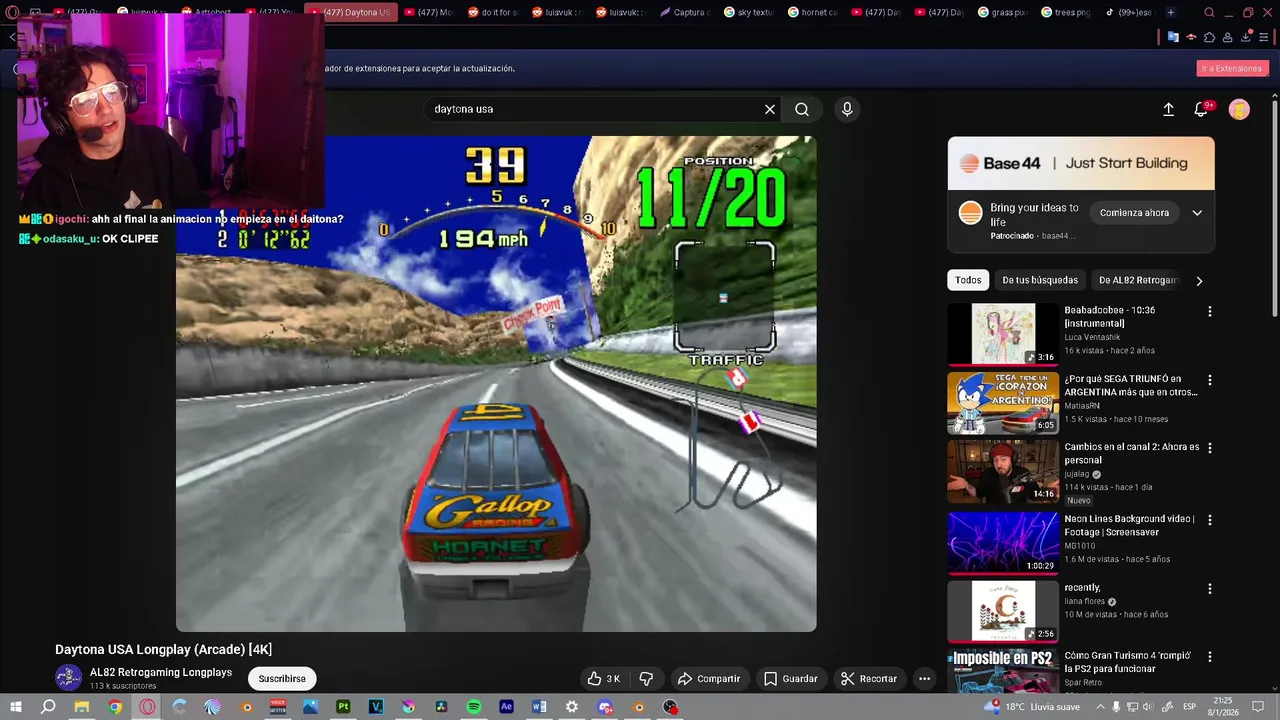
Task: Like the video with thumbs up
Action: click(x=603, y=678)
